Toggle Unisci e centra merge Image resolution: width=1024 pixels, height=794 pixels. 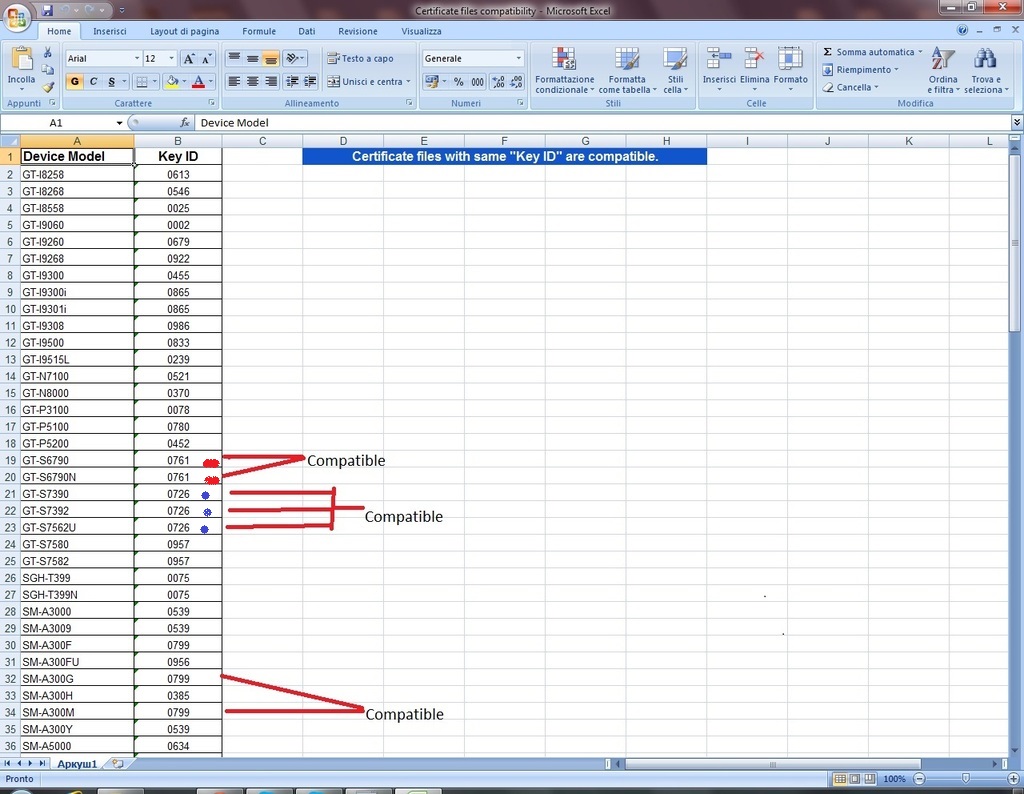tap(369, 82)
